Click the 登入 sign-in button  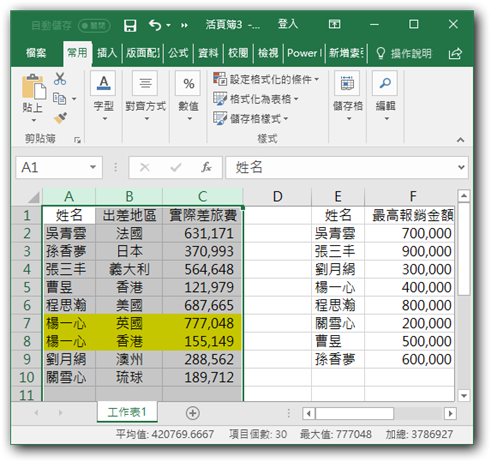288,24
